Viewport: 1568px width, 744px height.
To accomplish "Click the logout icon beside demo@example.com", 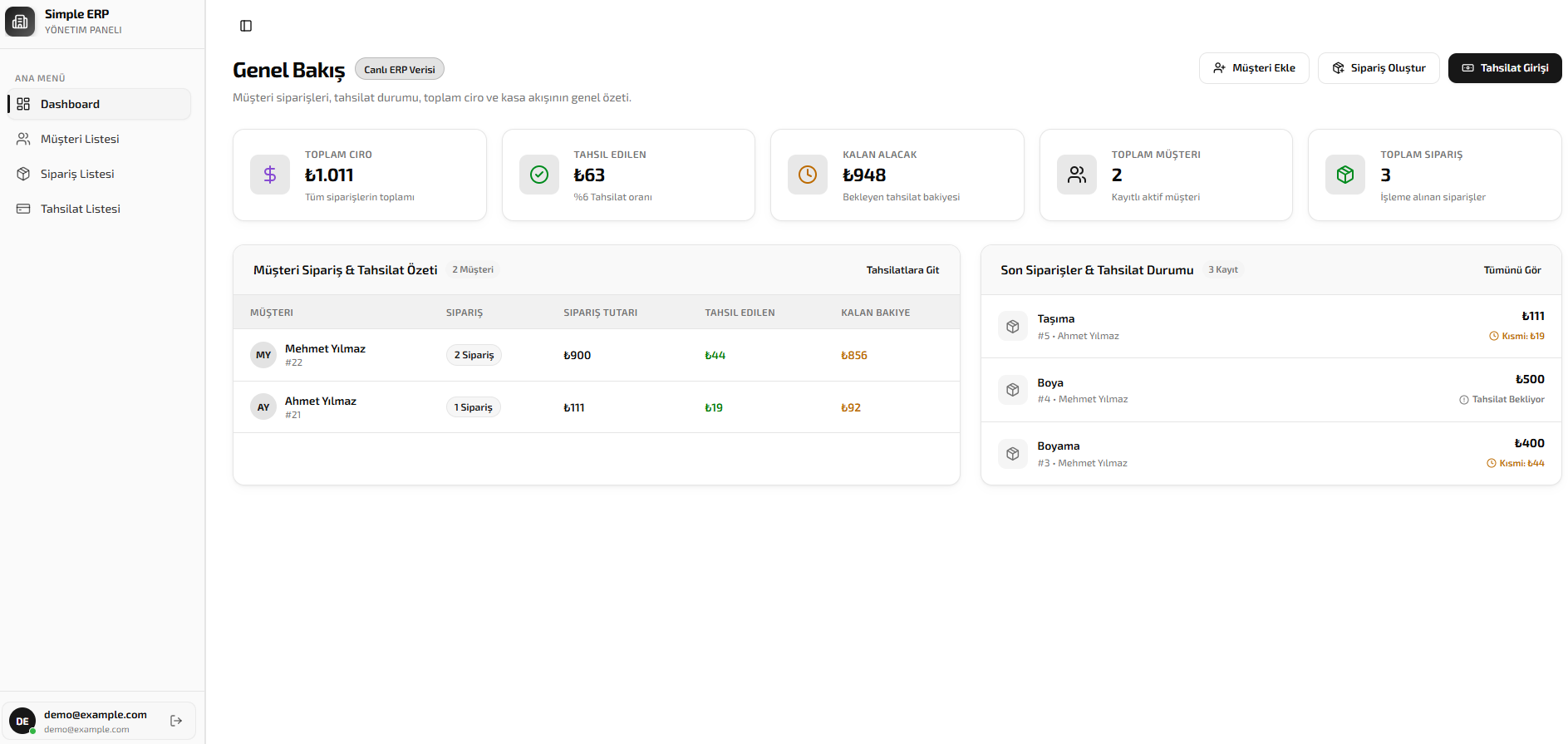I will (x=176, y=721).
